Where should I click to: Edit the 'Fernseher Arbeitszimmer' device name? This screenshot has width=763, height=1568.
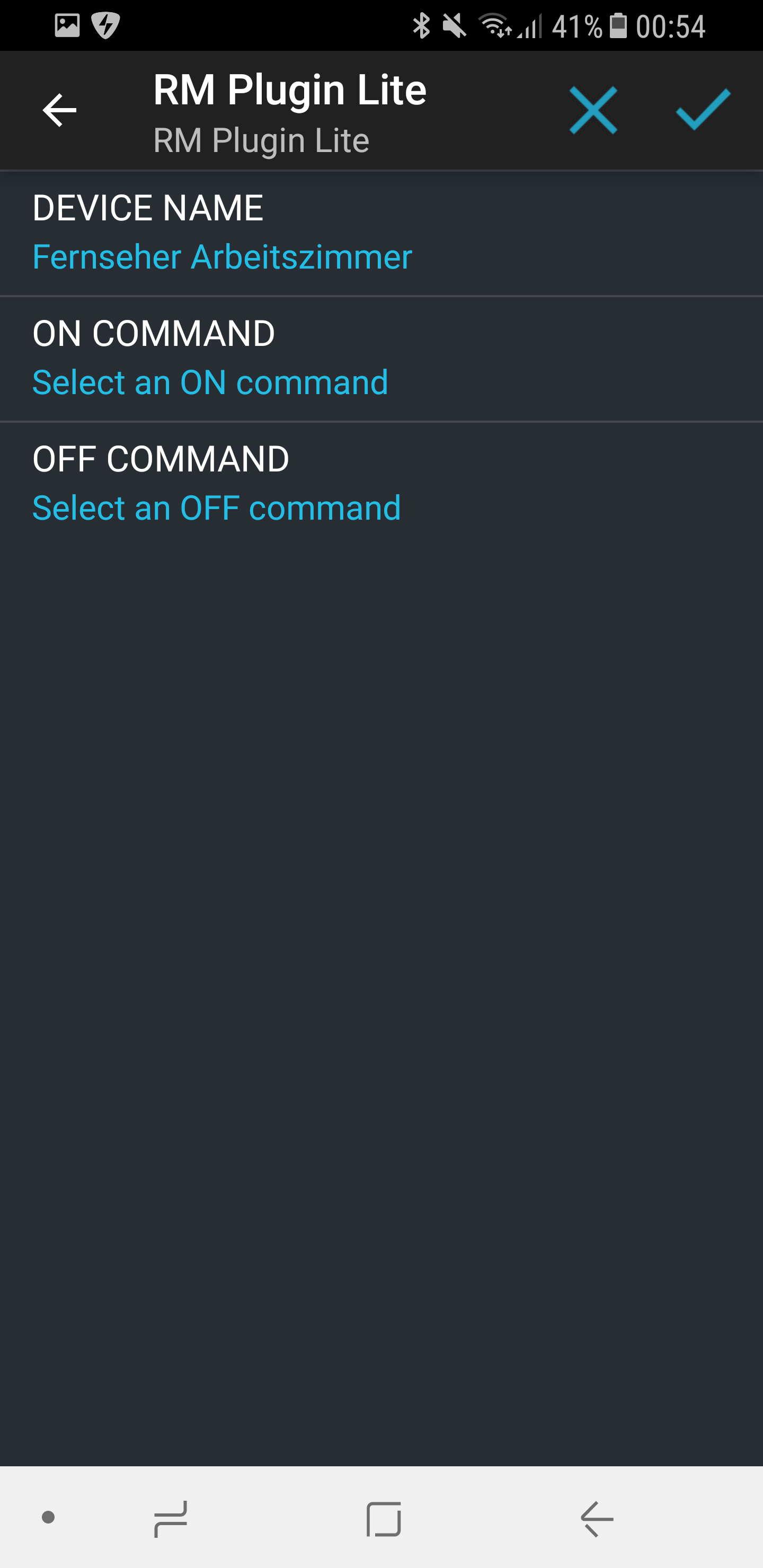click(222, 257)
